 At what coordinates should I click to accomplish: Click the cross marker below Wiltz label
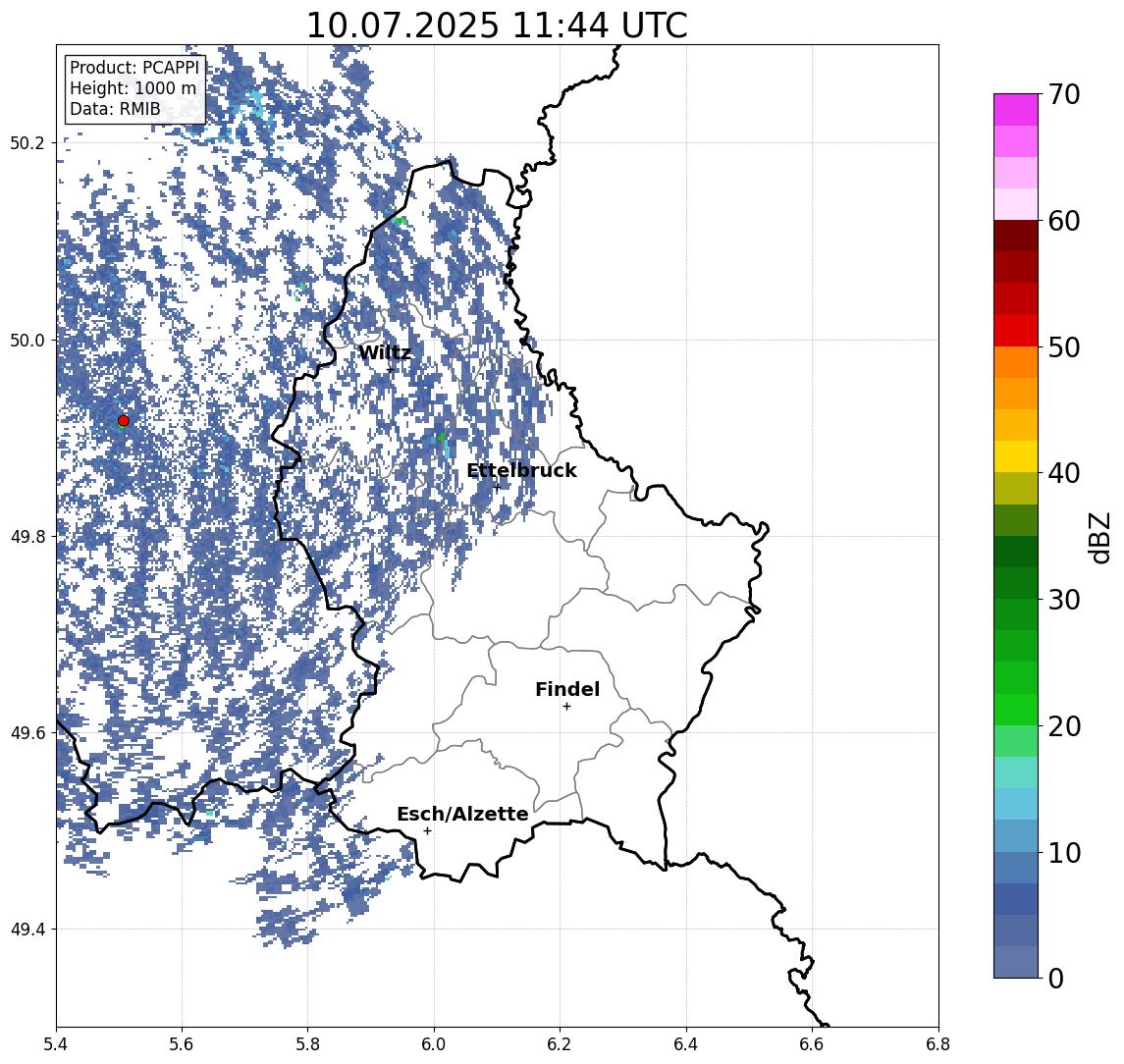click(390, 370)
